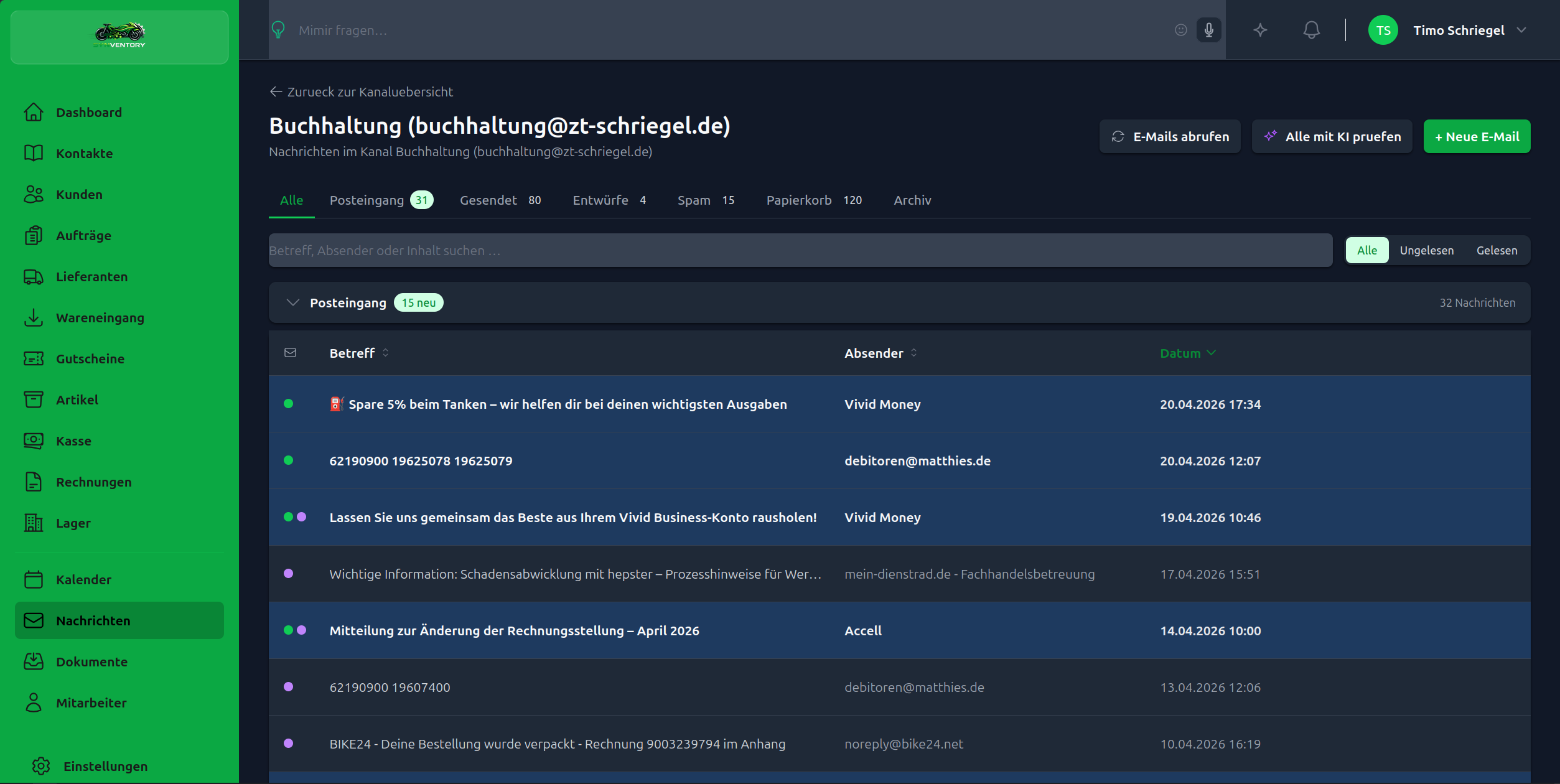Open the Timo Schriegel user menu
The width and height of the screenshot is (1560, 784).
pos(1459,30)
